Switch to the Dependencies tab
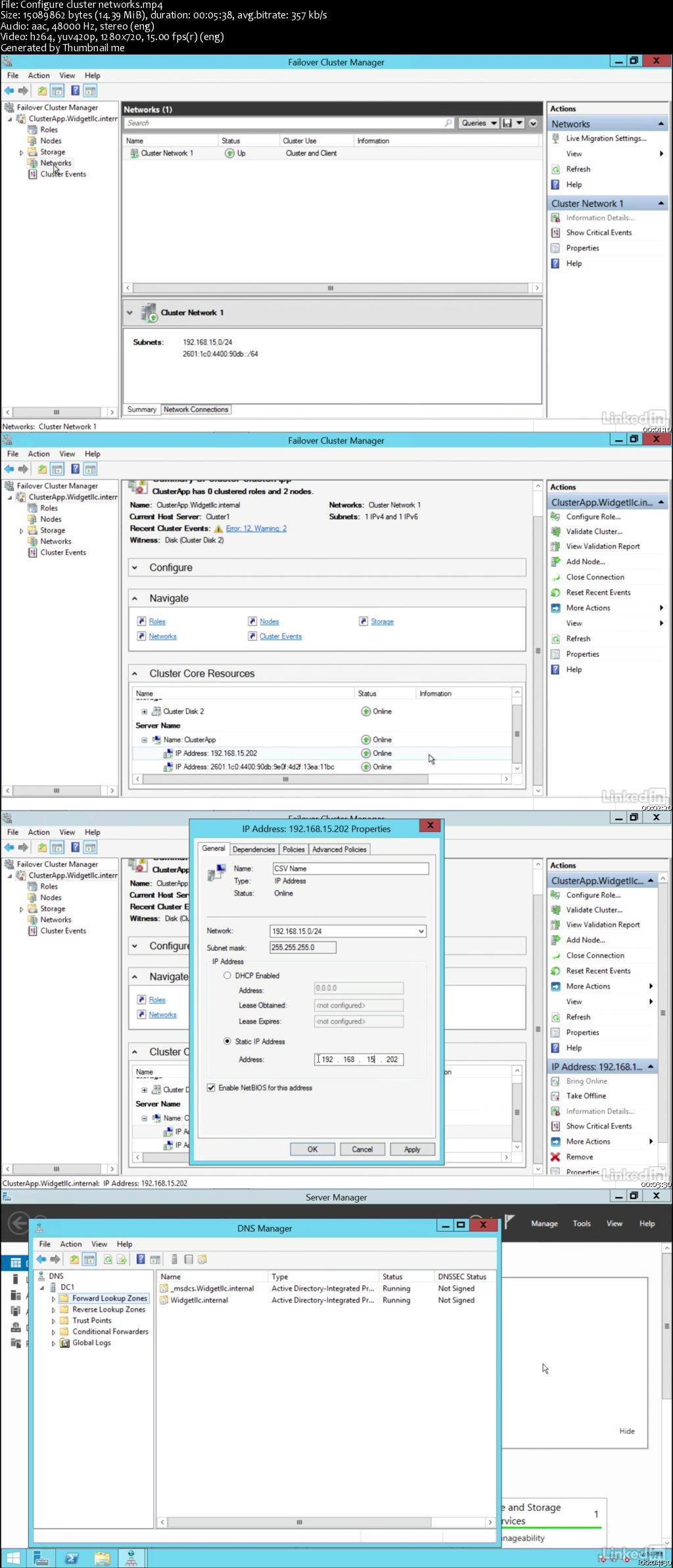 254,849
